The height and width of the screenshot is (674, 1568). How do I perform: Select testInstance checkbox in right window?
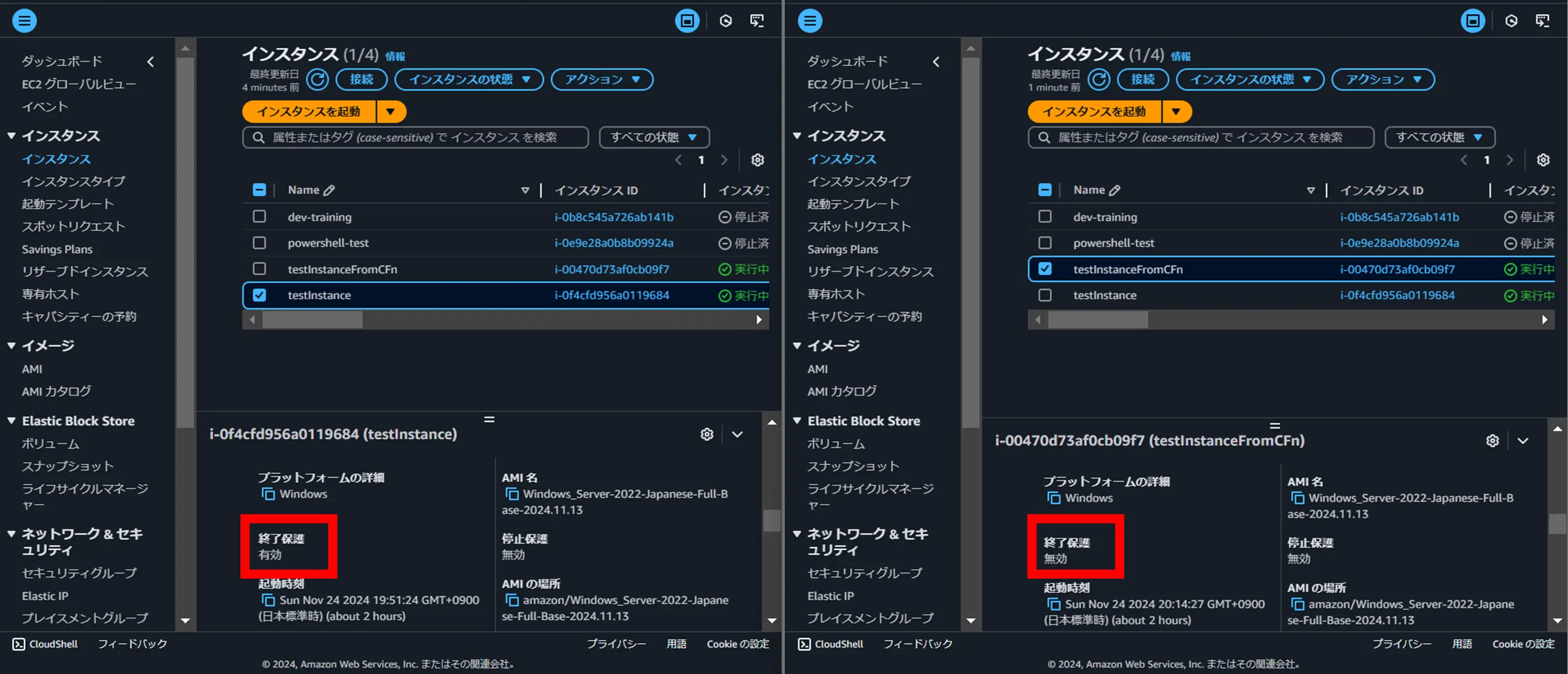[1045, 295]
